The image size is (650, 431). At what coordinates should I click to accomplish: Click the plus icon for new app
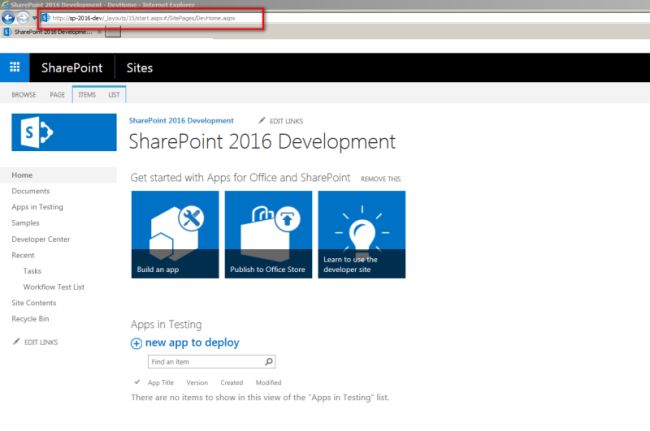coord(136,343)
